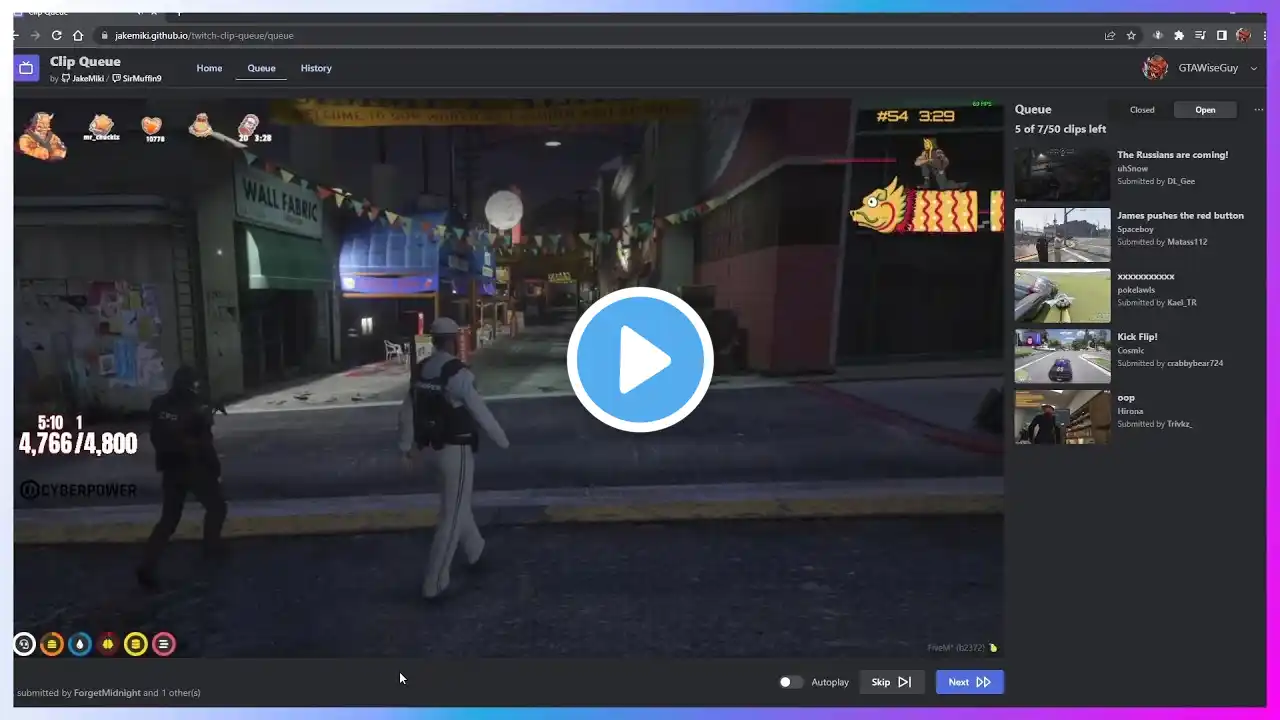
Task: Reload the page in the browser
Action: (x=56, y=35)
